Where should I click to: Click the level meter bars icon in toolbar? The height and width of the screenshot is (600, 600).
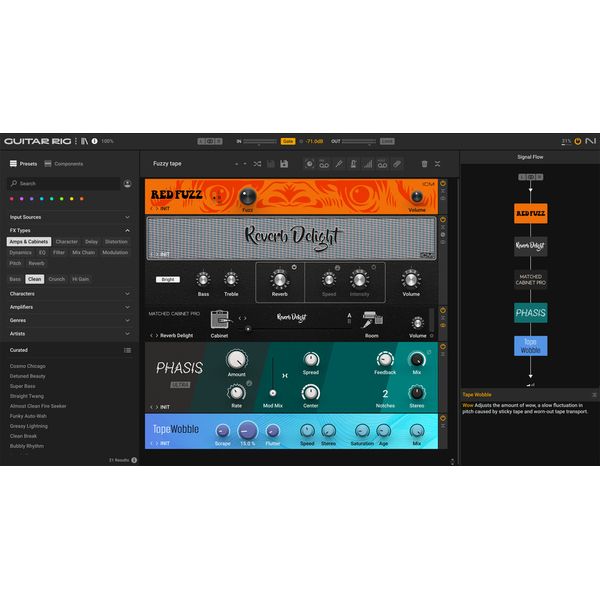pyautogui.click(x=368, y=164)
